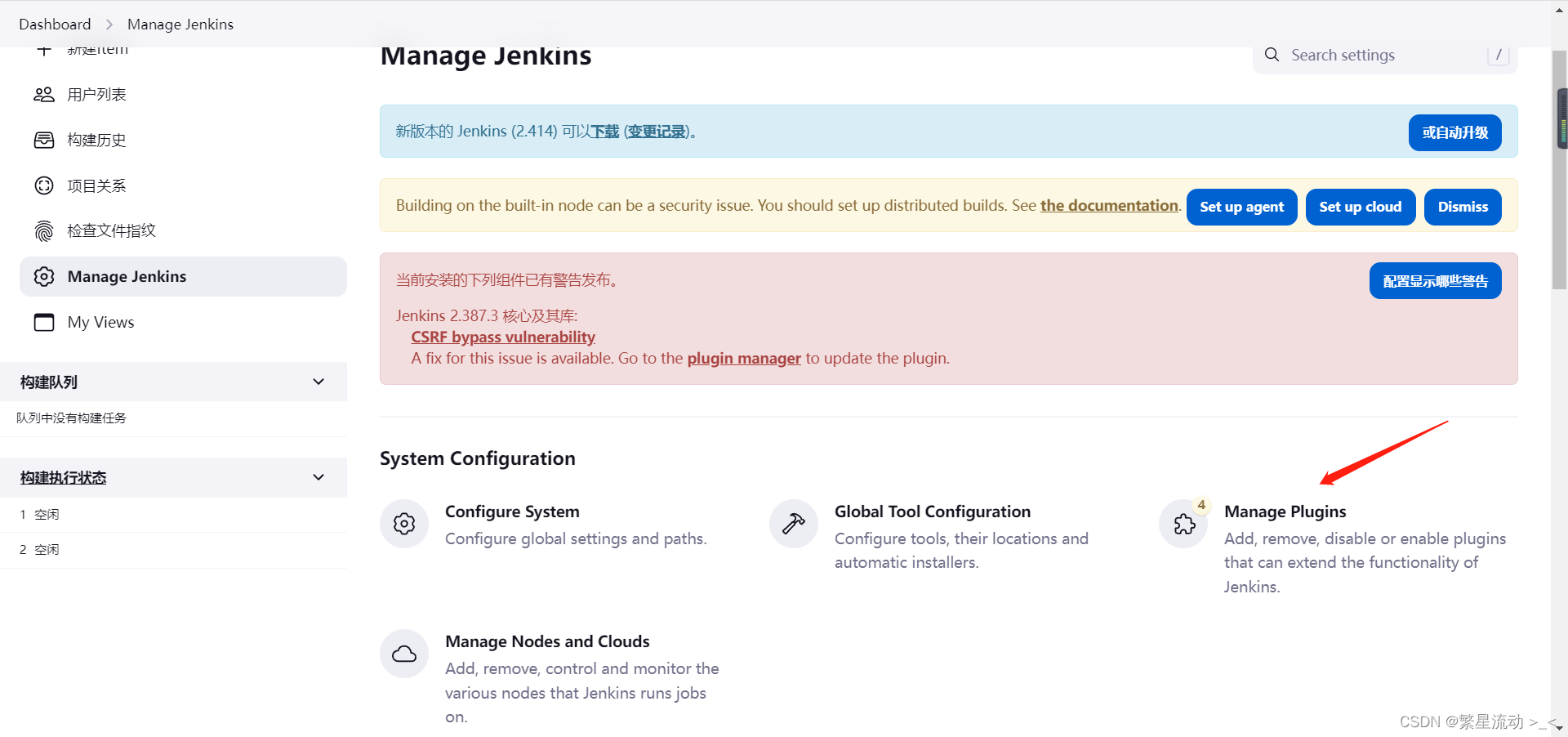Click the 或自动升级 button
The width and height of the screenshot is (1568, 737).
click(1454, 132)
